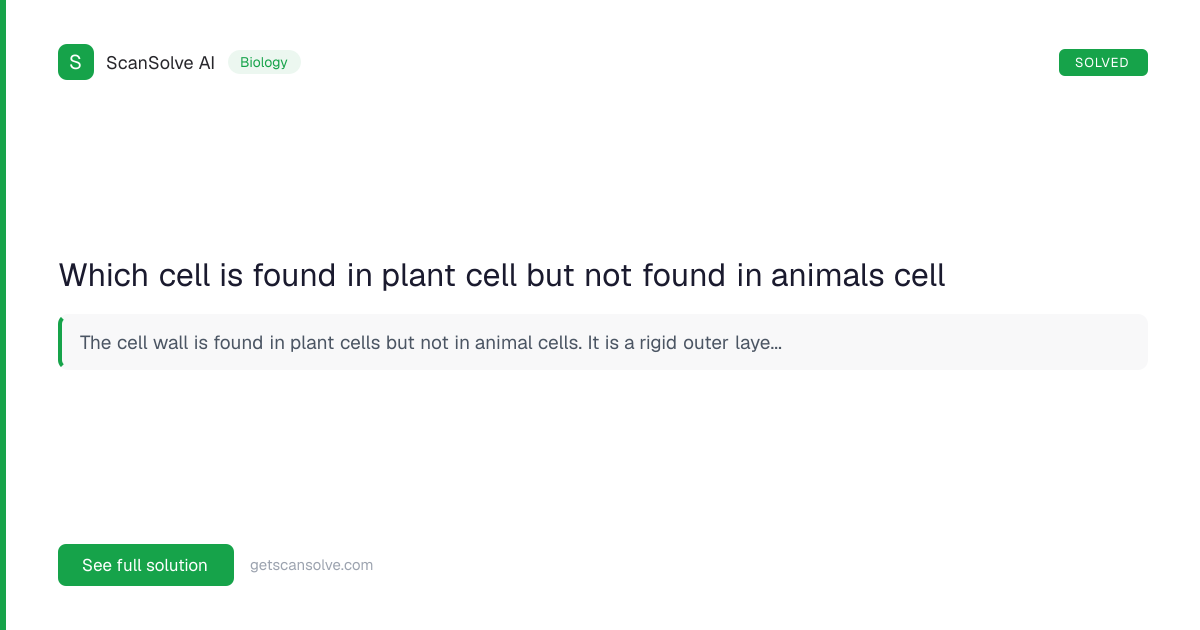
Task: Select the question title about plant cells
Action: pyautogui.click(x=502, y=275)
